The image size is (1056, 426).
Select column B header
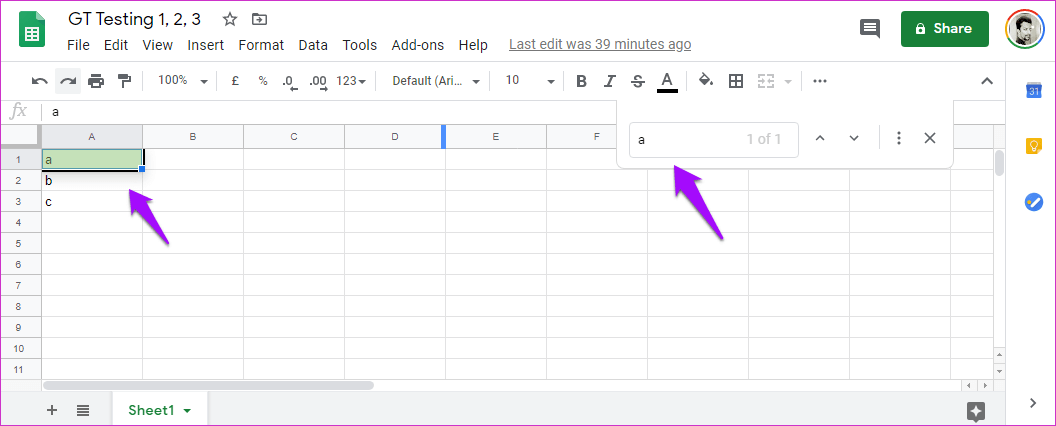pos(193,137)
